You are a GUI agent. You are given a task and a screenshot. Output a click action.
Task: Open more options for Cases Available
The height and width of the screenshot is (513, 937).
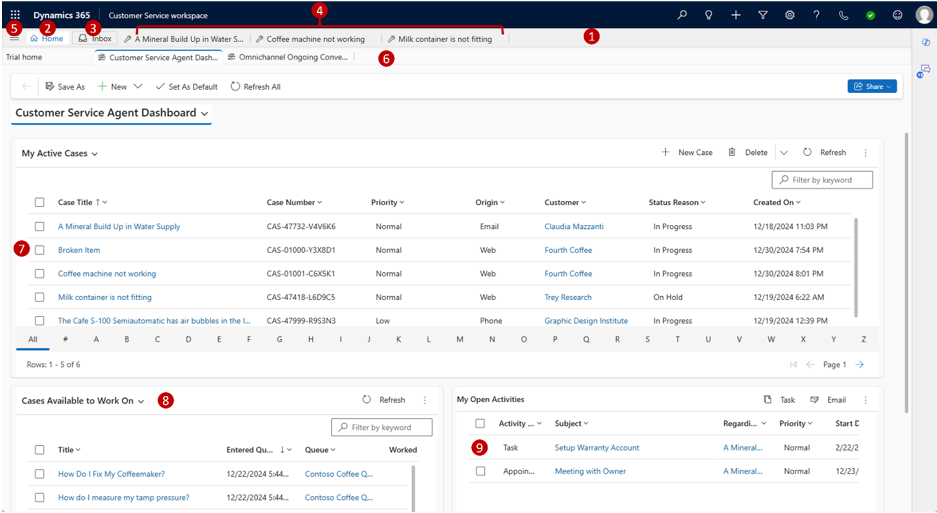[425, 400]
